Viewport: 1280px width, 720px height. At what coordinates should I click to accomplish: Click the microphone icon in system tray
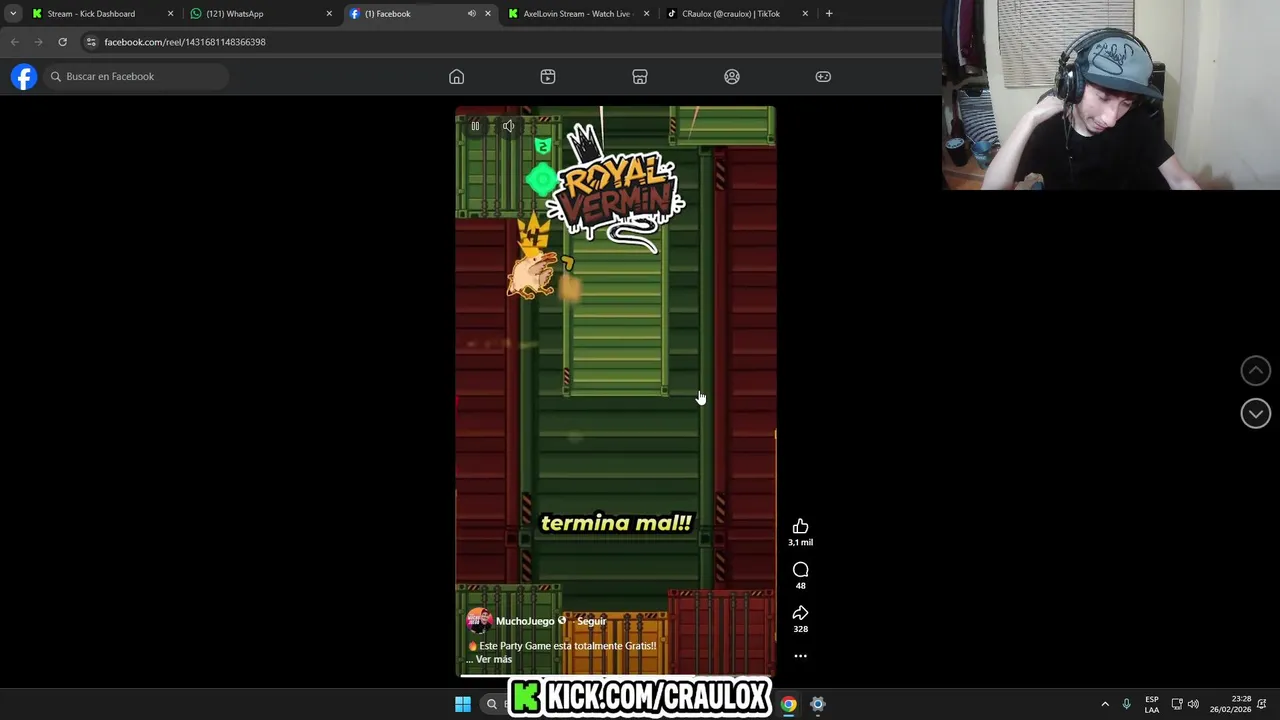tap(1126, 704)
